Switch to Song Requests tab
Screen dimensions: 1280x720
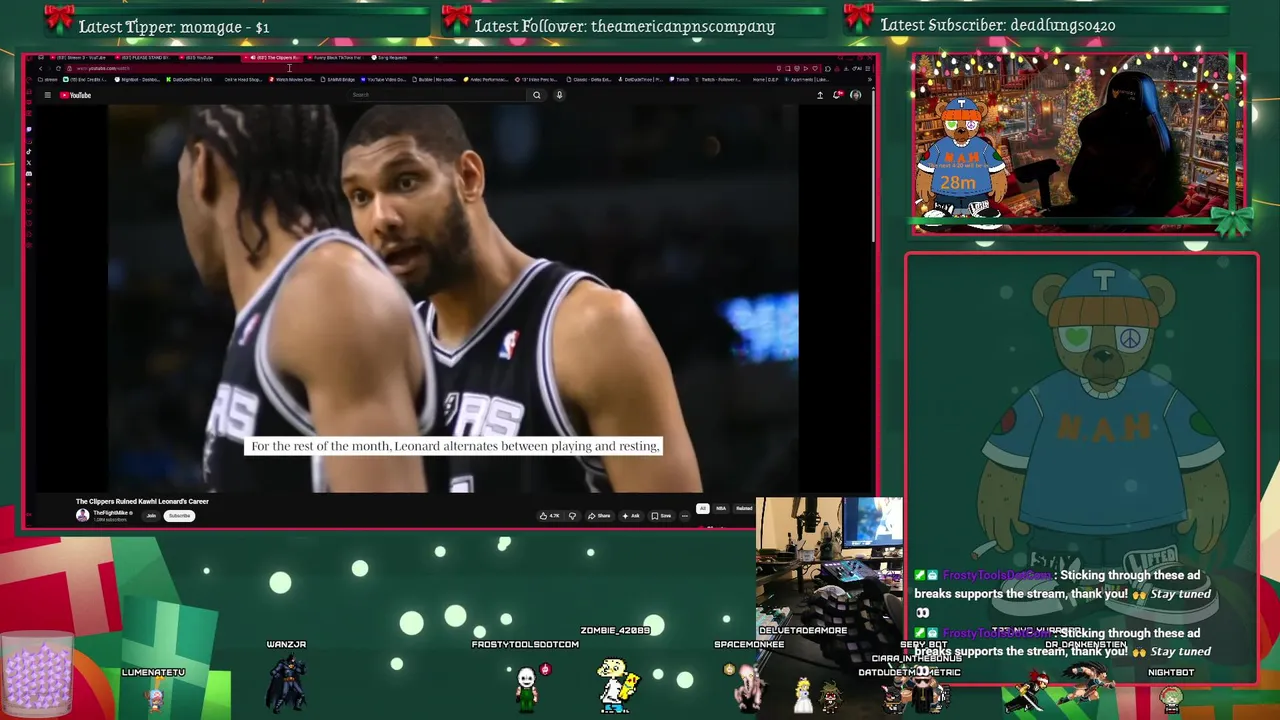point(390,57)
